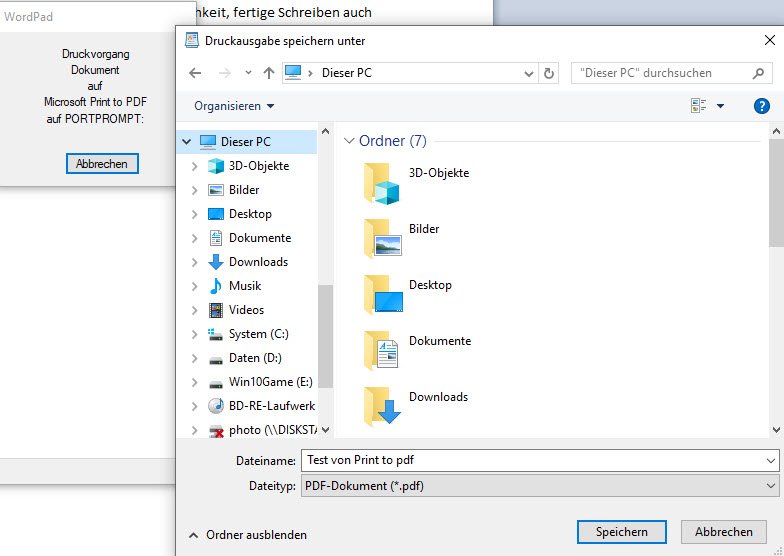Expand Dokumente tree node
Viewport: 784px width, 556px height.
(x=194, y=238)
